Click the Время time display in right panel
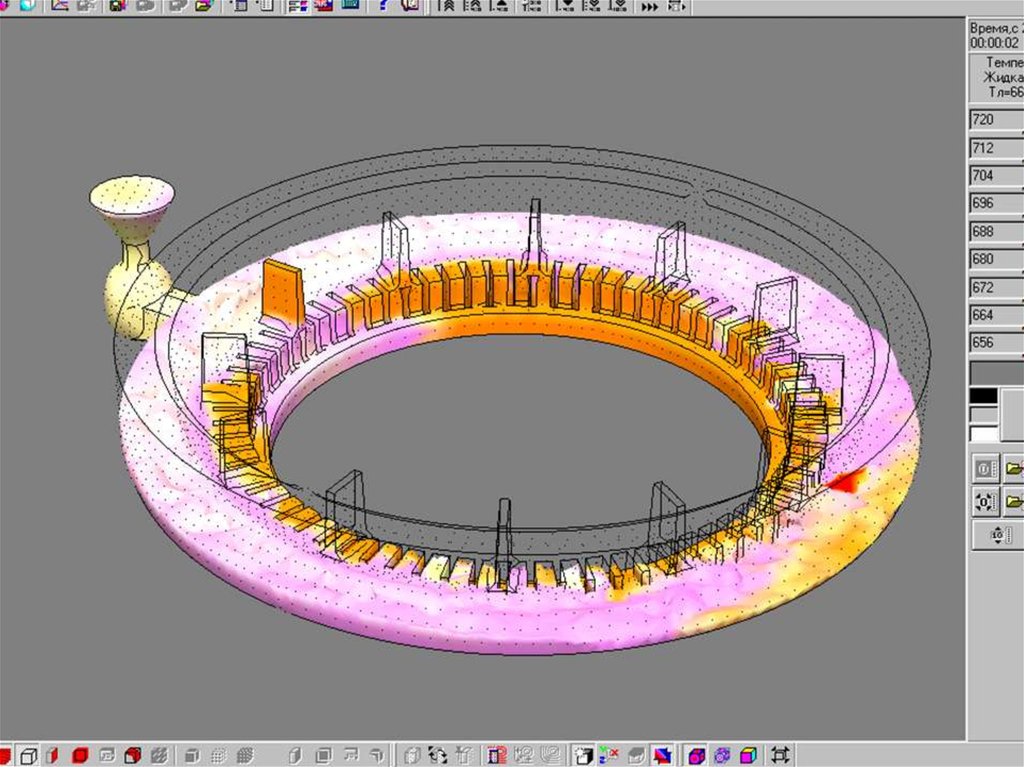The image size is (1024, 767). coord(996,35)
